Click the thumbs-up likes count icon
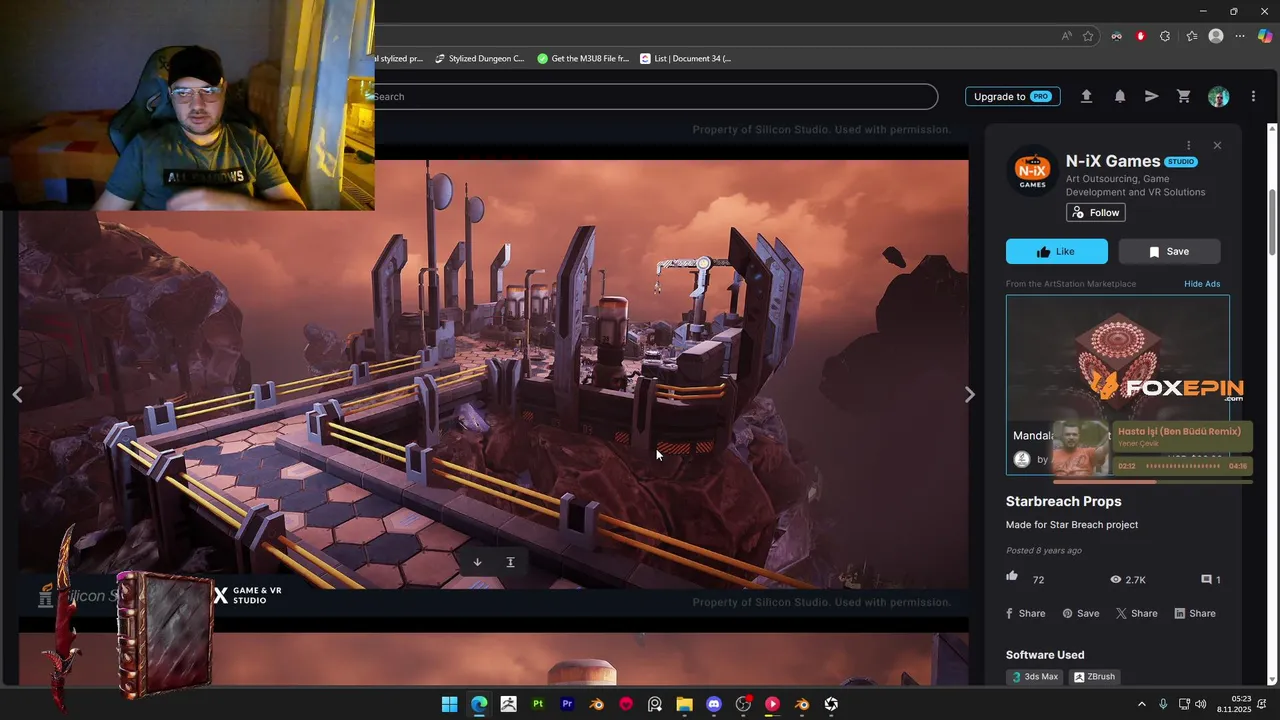This screenshot has width=1280, height=720. tap(1012, 577)
